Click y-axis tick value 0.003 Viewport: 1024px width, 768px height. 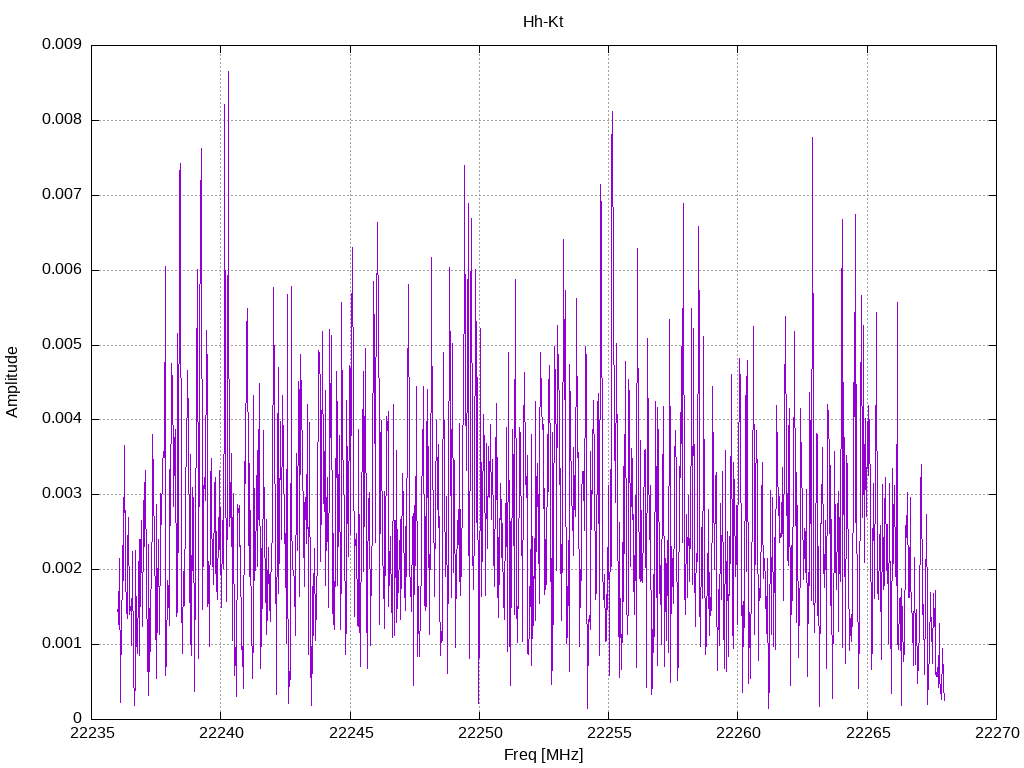(62, 494)
